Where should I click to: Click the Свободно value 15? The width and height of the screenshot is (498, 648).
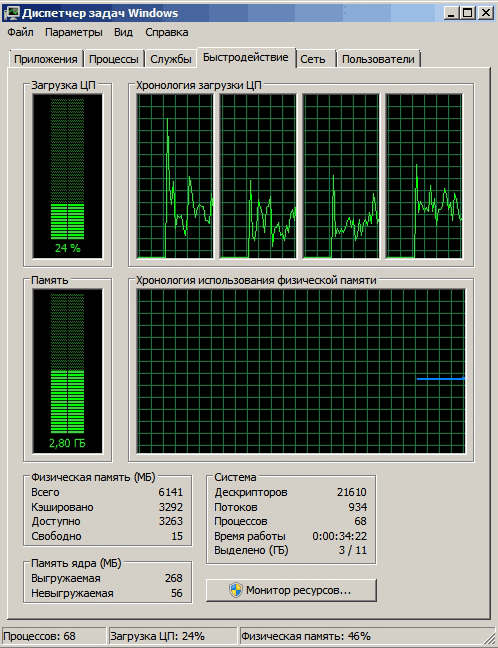[x=177, y=536]
